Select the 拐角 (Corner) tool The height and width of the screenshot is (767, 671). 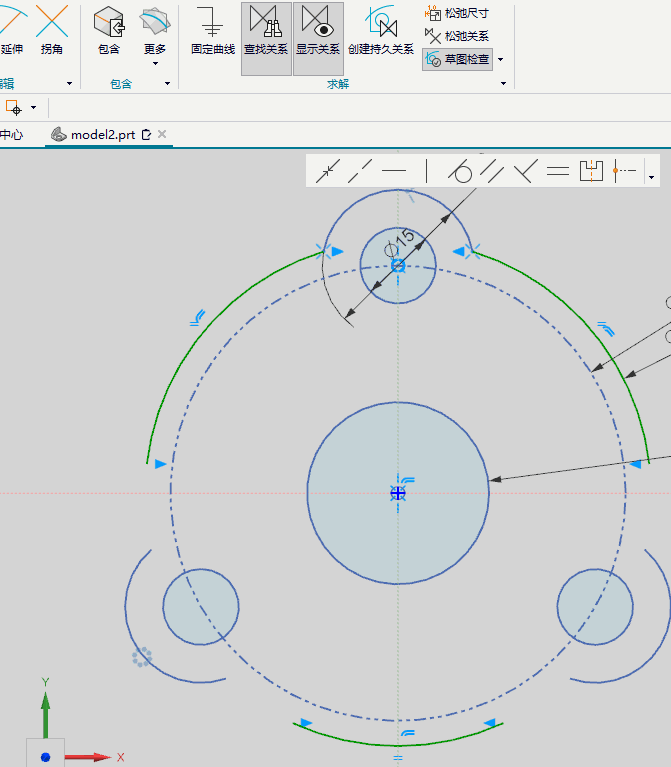click(51, 29)
